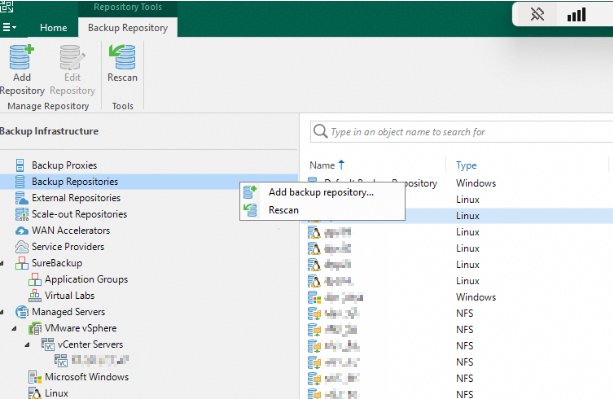613x399 pixels.
Task: Click the Rescan ribbon icon
Action: 122,57
